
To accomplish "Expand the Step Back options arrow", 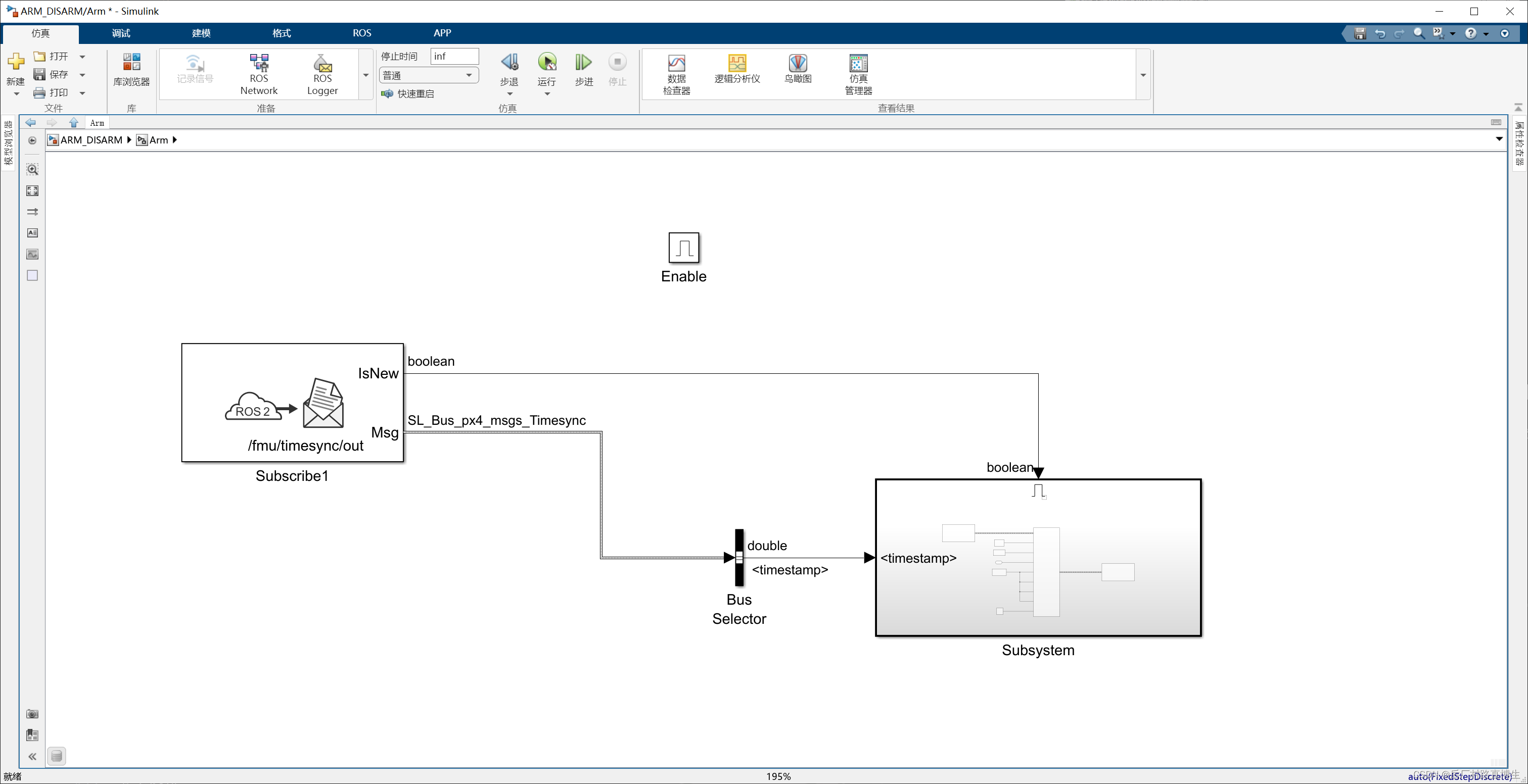I will [x=510, y=93].
